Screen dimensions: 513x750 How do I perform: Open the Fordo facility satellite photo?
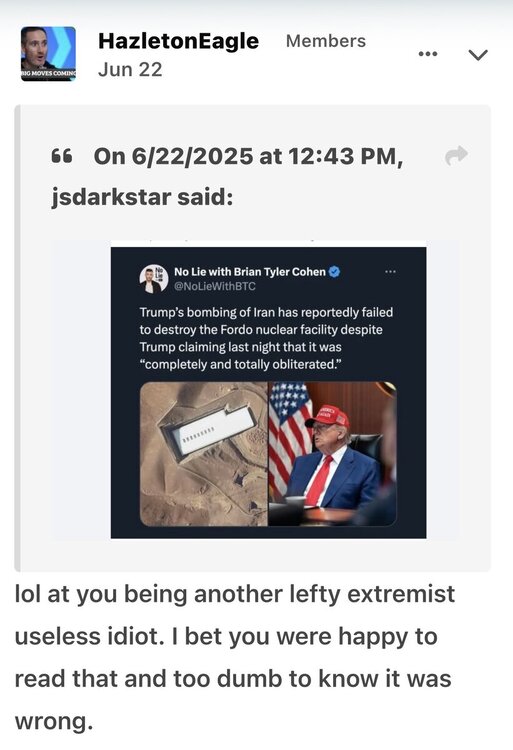coord(204,453)
